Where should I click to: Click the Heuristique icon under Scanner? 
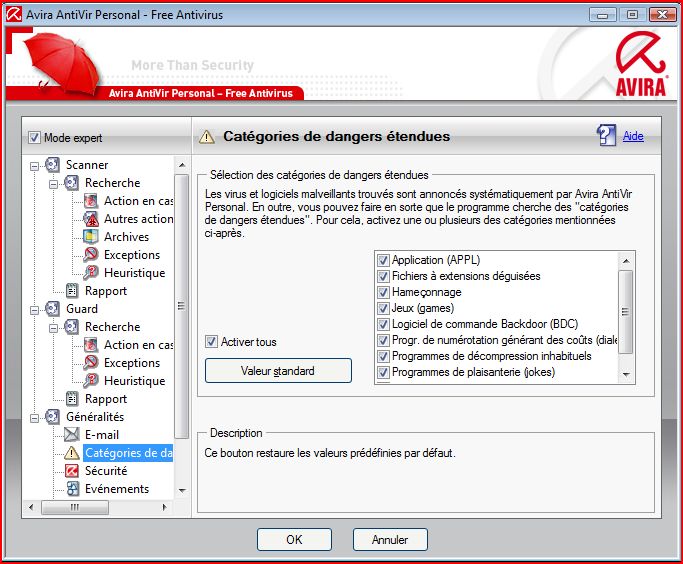tap(91, 273)
